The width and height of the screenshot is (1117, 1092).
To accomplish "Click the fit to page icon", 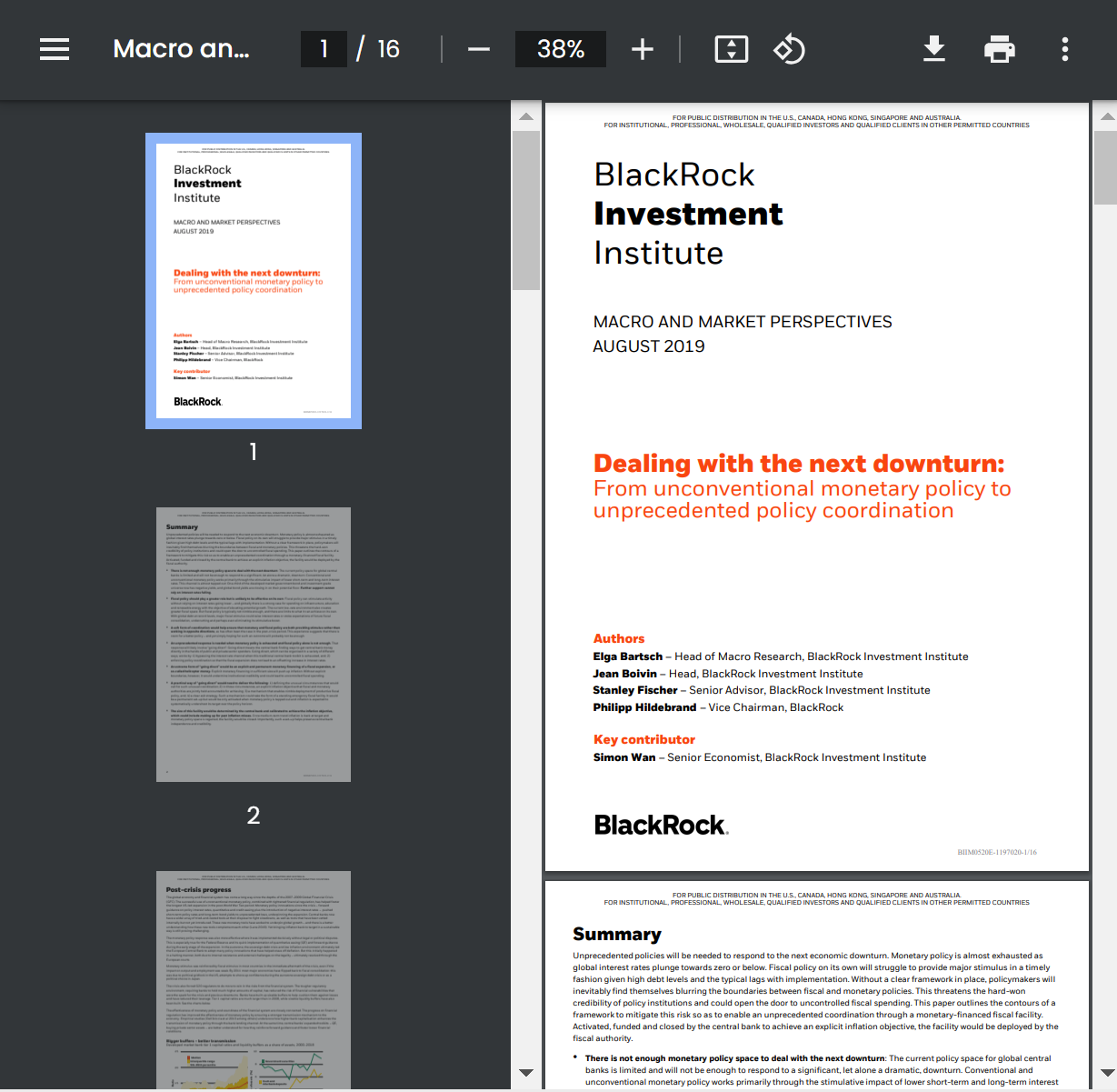I will (732, 49).
